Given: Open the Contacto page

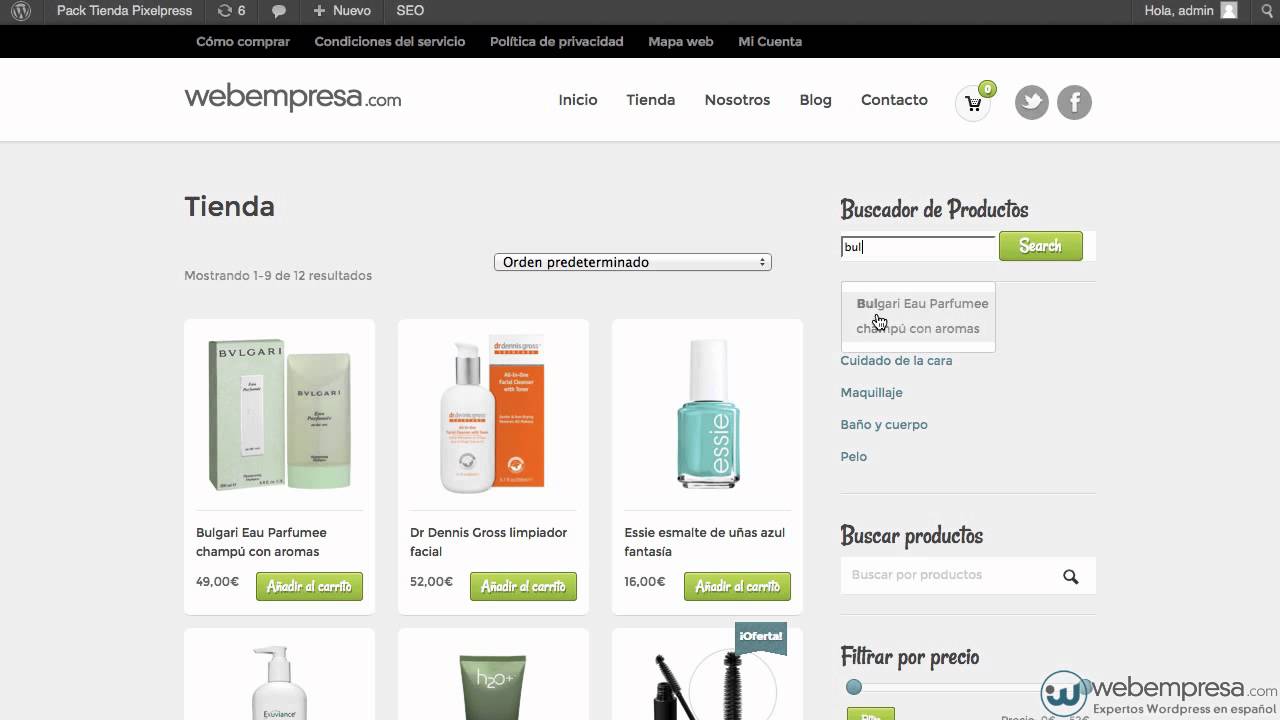Looking at the screenshot, I should 894,100.
